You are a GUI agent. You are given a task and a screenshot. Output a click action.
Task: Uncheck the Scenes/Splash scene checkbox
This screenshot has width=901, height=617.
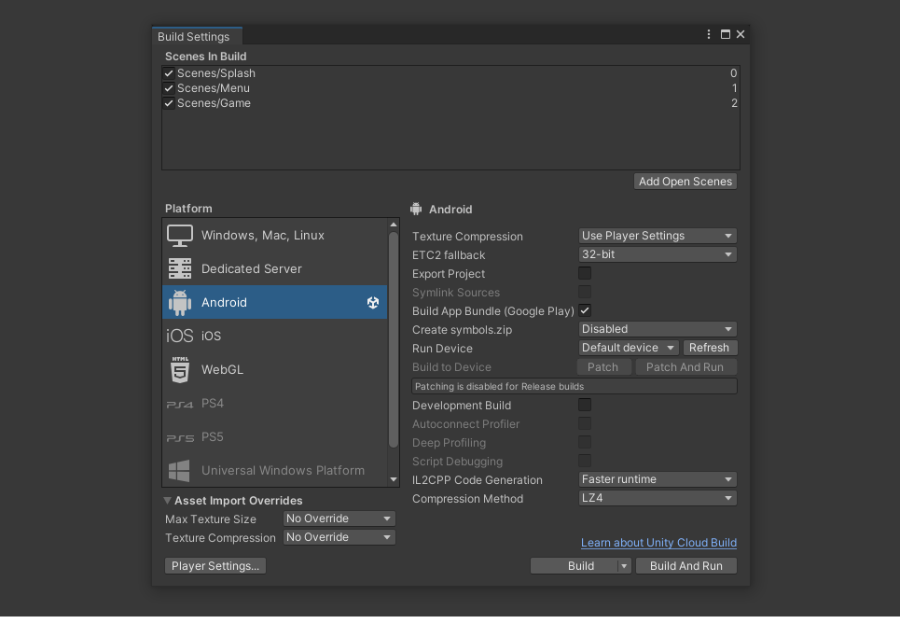coord(168,74)
